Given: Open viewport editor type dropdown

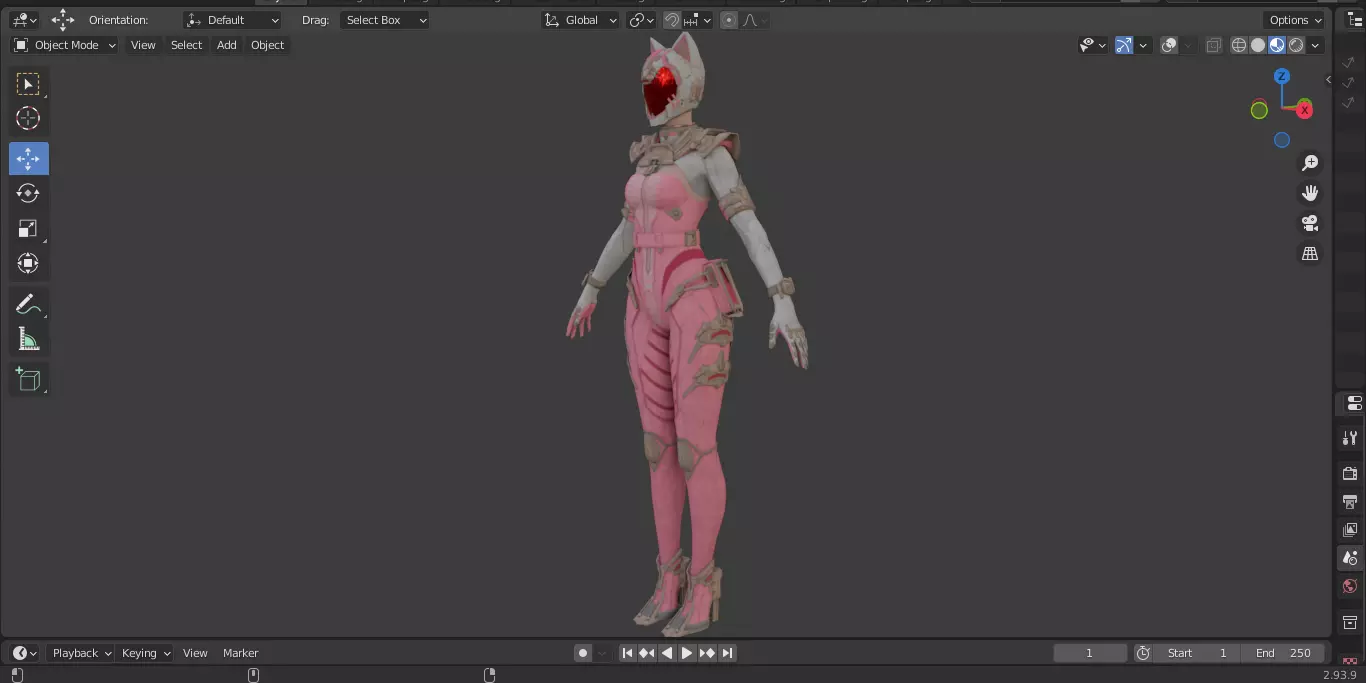Looking at the screenshot, I should coord(24,20).
